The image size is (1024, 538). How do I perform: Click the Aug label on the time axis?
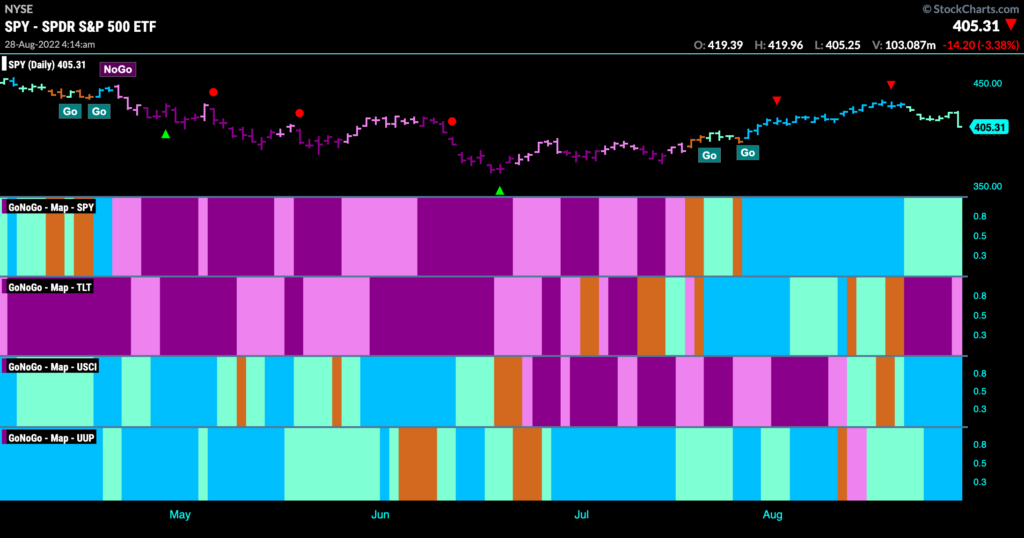tap(773, 514)
